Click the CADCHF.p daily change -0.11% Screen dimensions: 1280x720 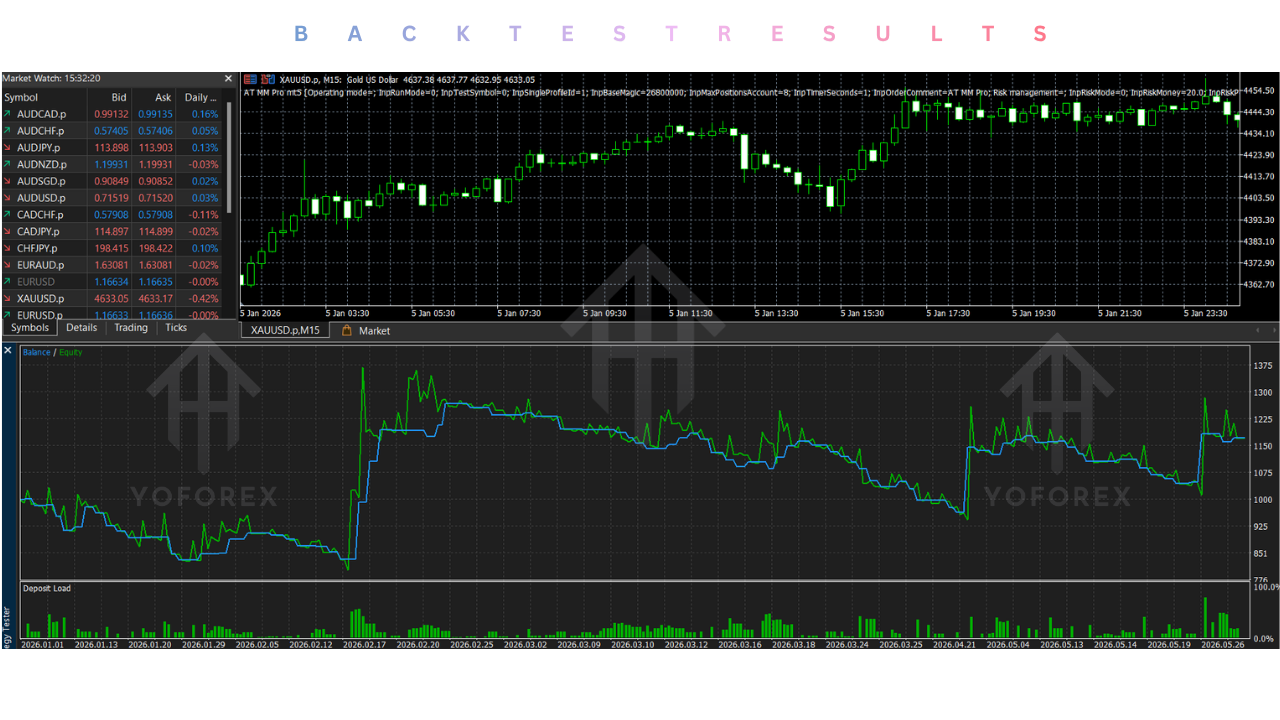coord(204,215)
